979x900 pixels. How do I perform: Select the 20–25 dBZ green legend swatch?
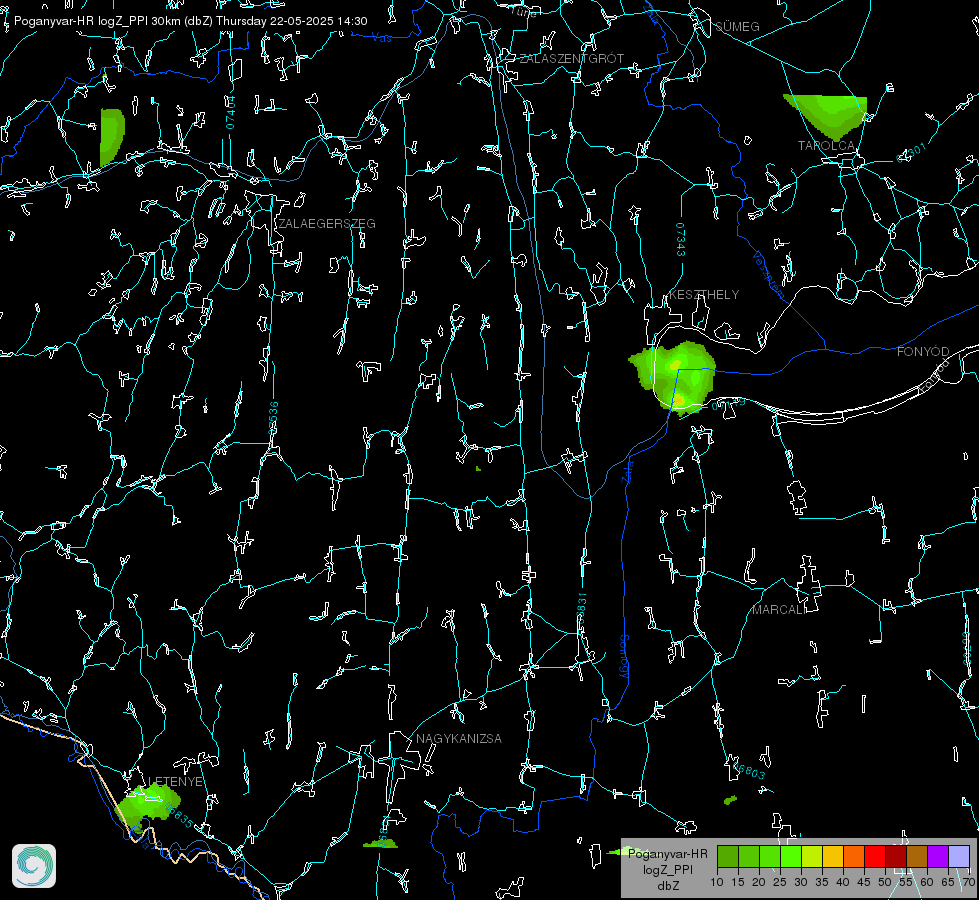pos(770,856)
